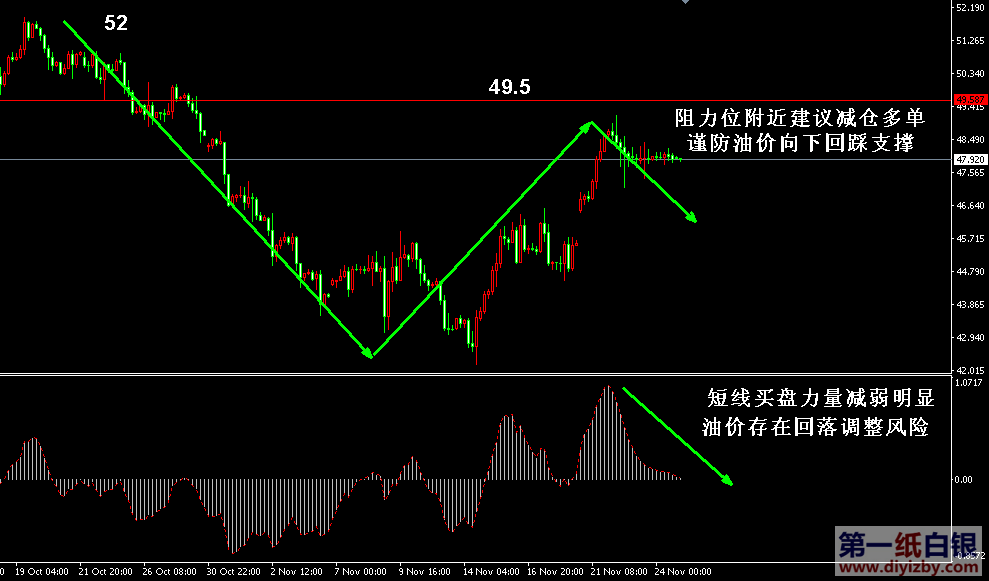This screenshot has width=989, height=581.
Task: Select the long green downtrend arrow from 52
Action: tap(215, 187)
